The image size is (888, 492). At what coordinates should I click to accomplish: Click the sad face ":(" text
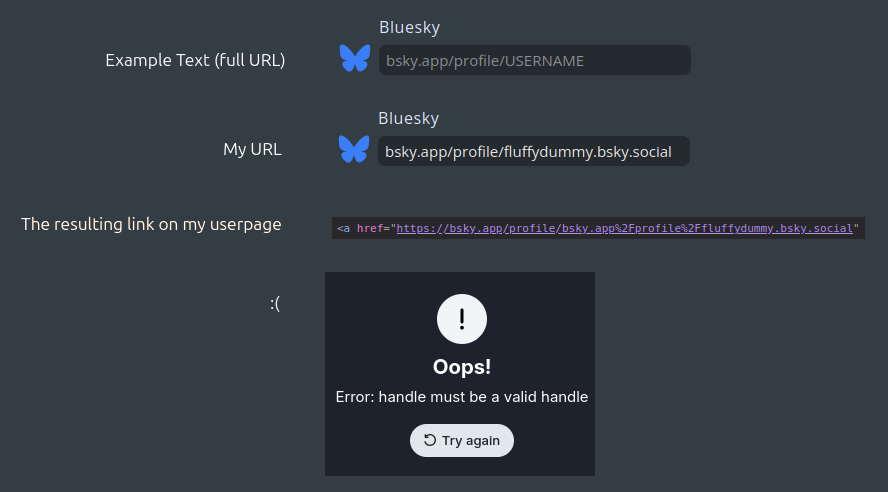tap(275, 303)
